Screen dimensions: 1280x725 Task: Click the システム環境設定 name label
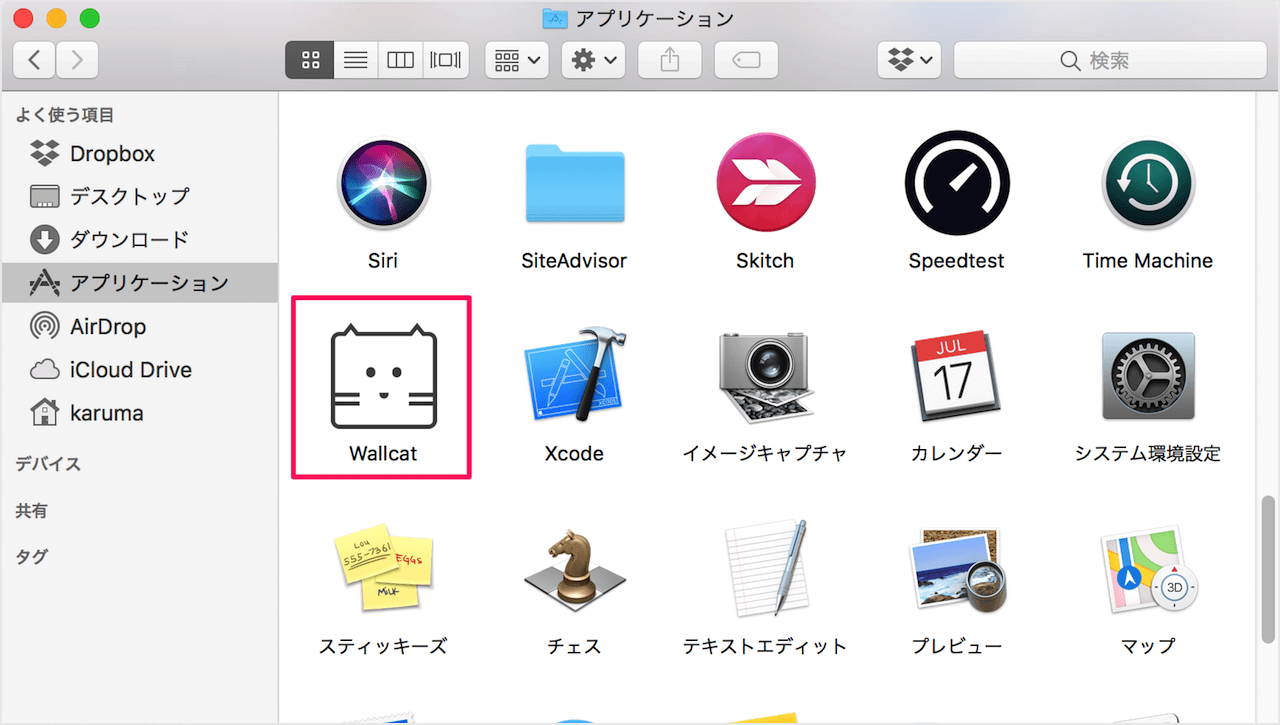[x=1148, y=453]
